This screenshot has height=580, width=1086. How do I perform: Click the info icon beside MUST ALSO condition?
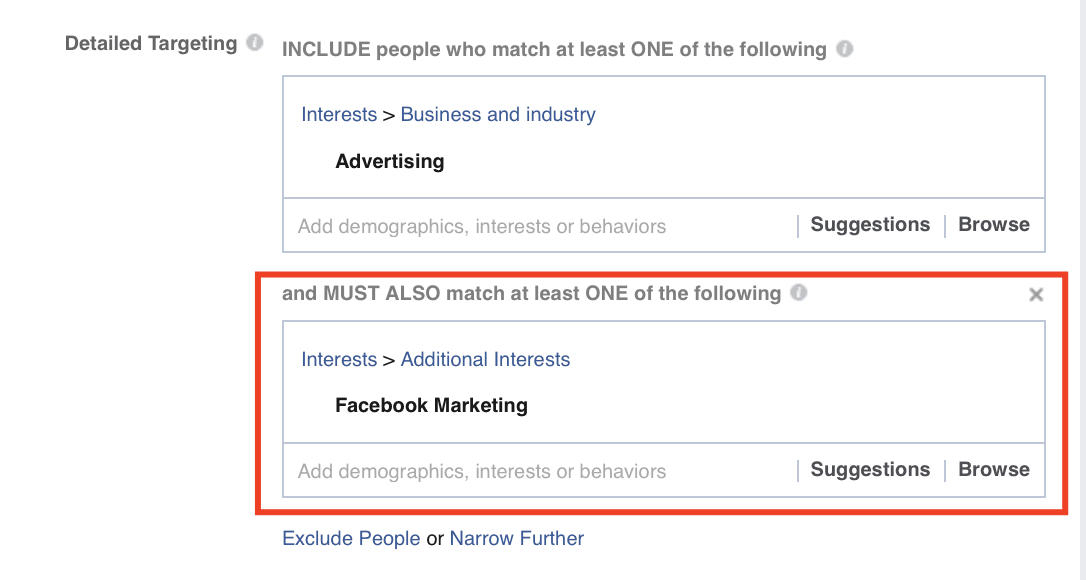point(797,293)
